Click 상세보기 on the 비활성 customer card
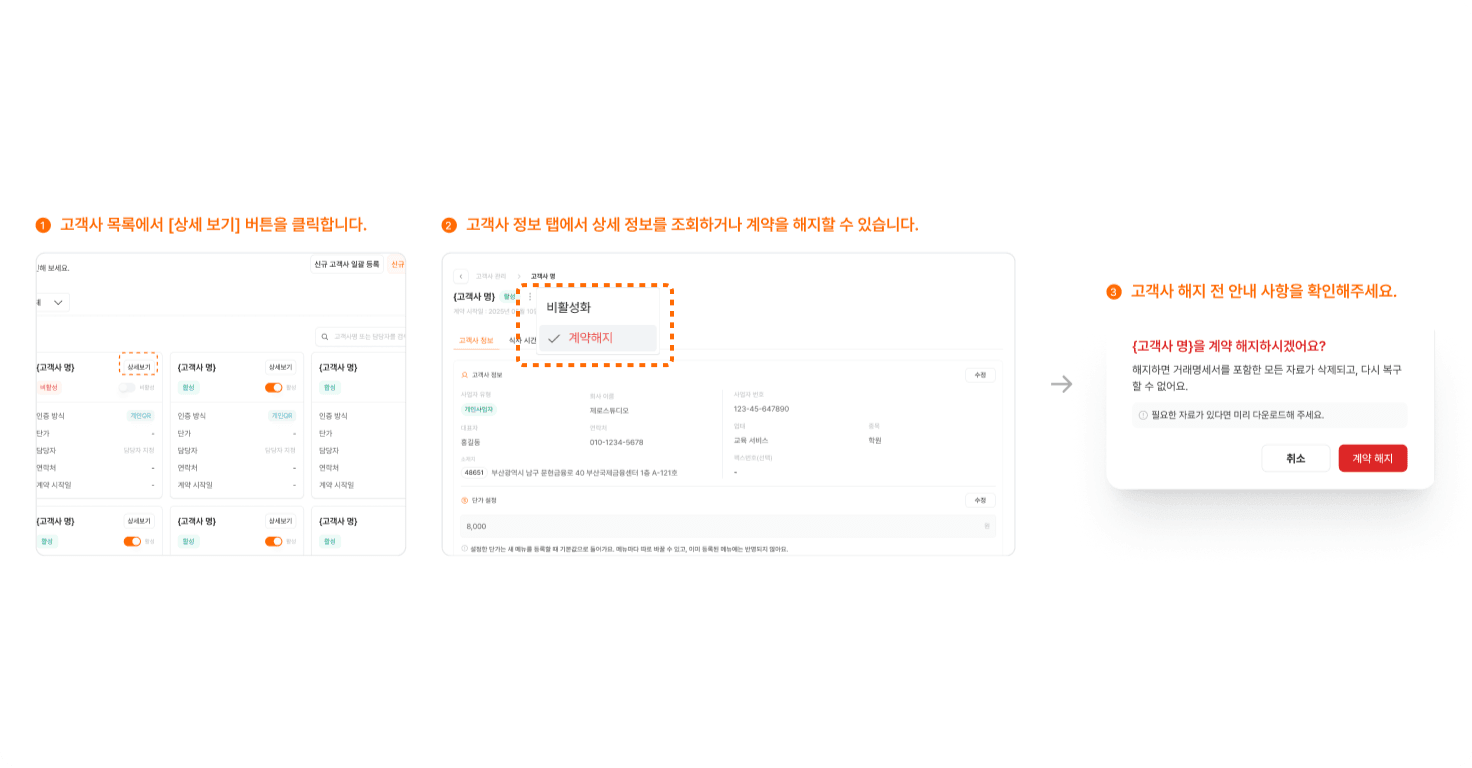Screen dimensions: 1472x768 pos(139,367)
